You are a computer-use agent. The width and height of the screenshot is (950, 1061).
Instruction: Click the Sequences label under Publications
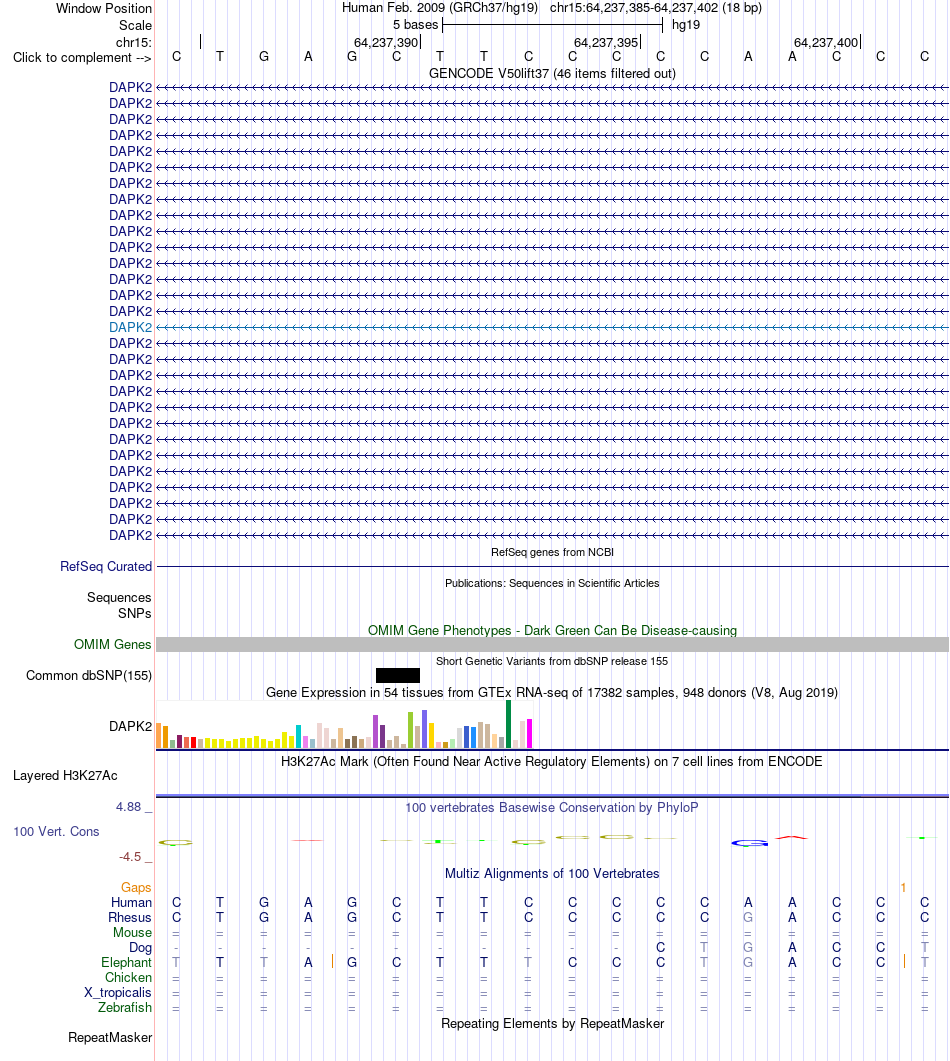(x=119, y=597)
